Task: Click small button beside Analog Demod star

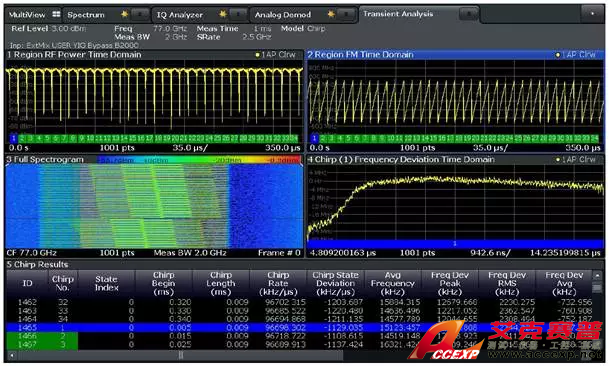Action: pyautogui.click(x=345, y=15)
